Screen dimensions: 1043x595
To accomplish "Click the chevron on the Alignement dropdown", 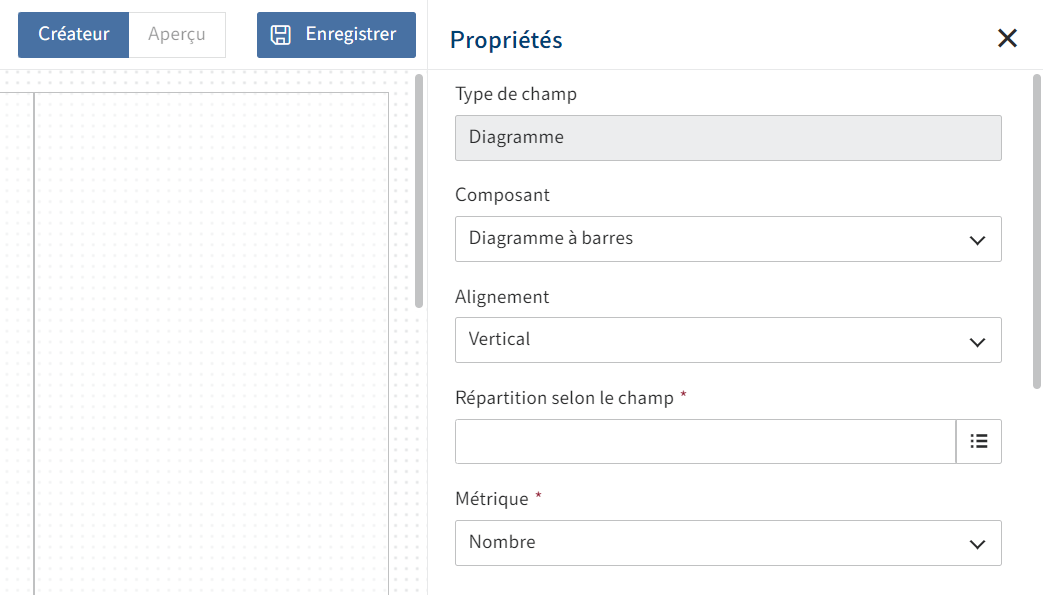I will click(978, 340).
